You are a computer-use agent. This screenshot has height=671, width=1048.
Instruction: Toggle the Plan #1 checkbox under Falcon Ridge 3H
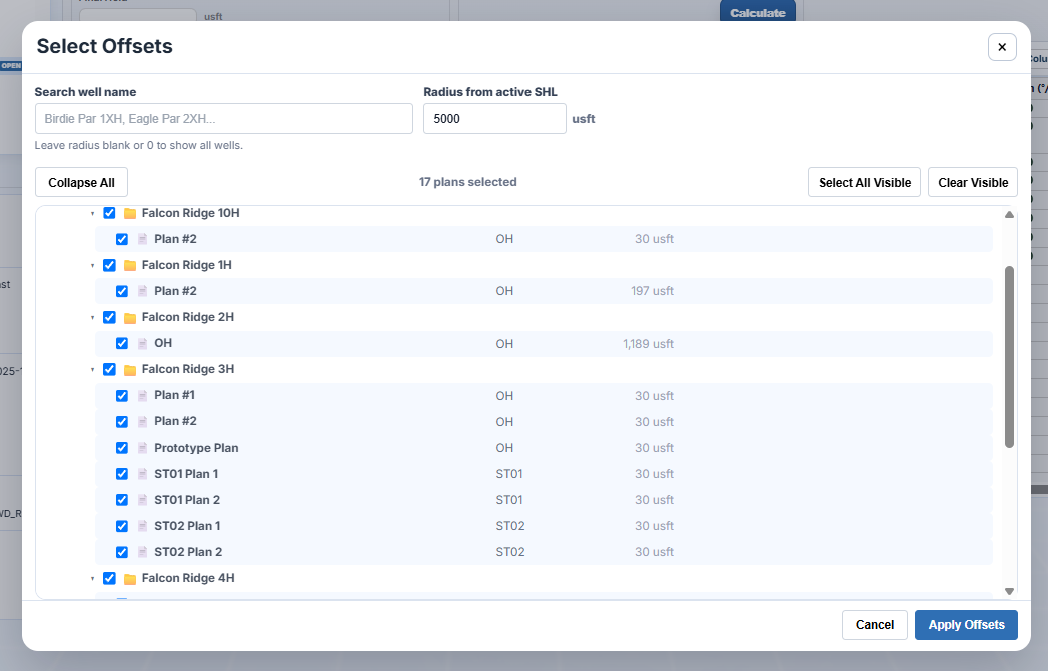point(122,396)
